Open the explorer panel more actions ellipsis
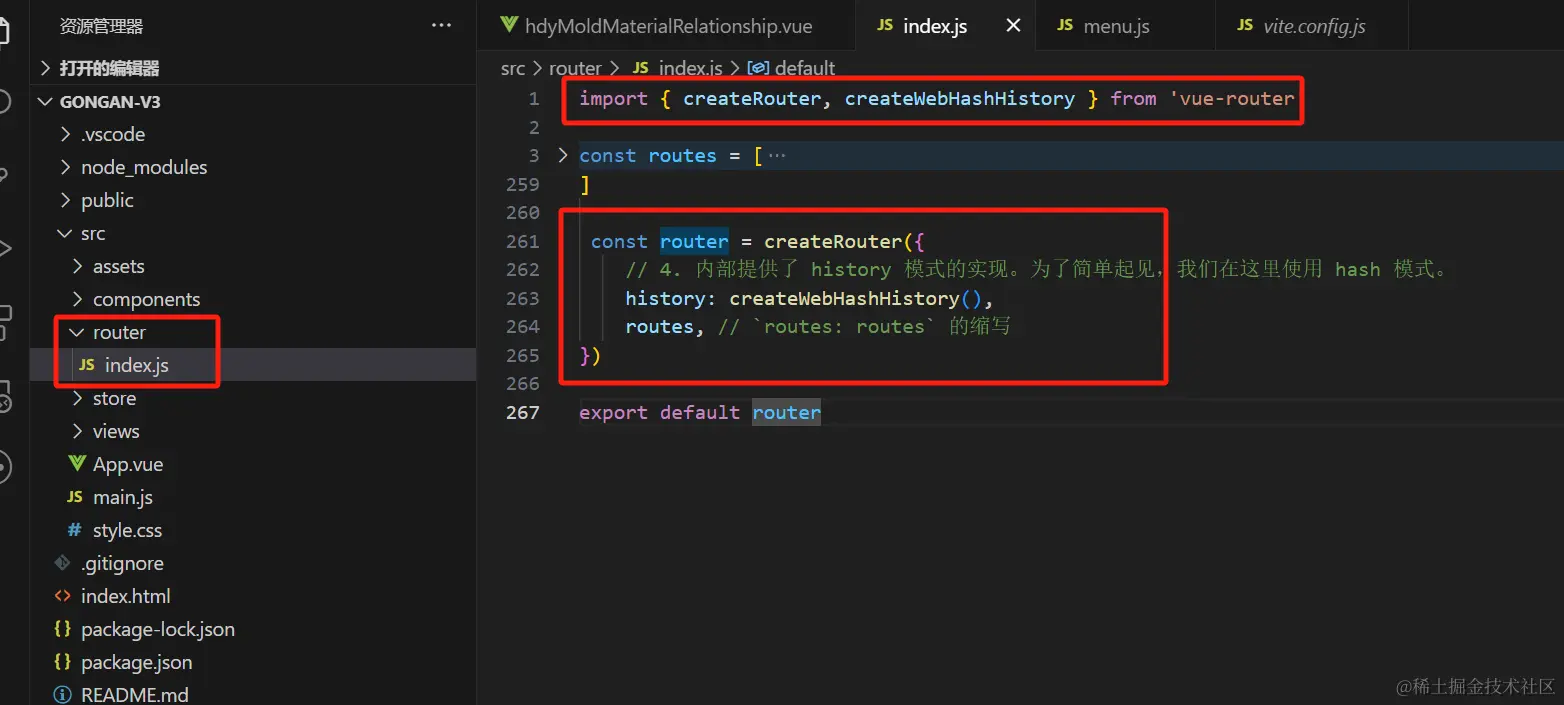The height and width of the screenshot is (705, 1564). 441,25
